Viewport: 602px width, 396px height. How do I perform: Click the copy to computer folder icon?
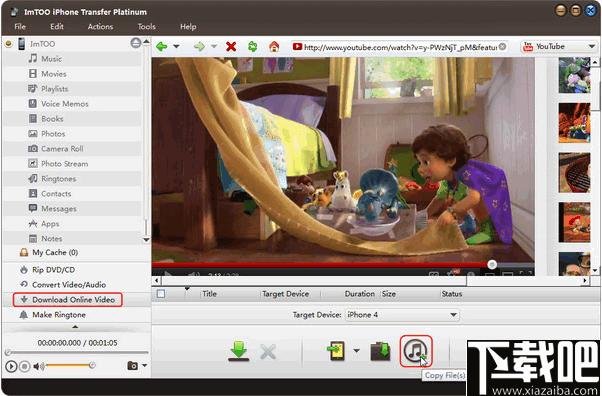tap(380, 351)
